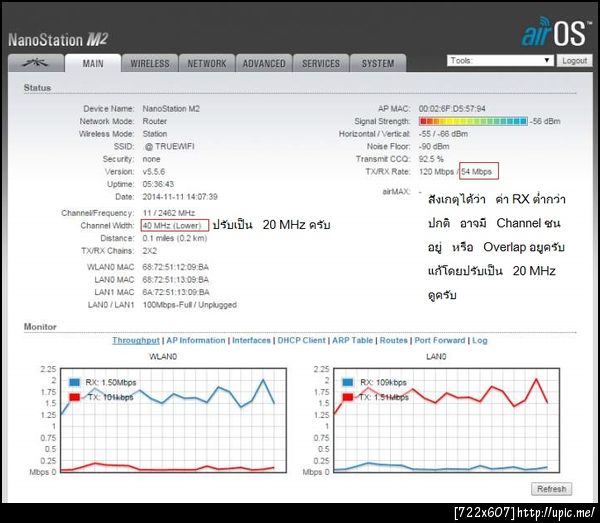Show the Interfaces monitor

tap(251, 341)
